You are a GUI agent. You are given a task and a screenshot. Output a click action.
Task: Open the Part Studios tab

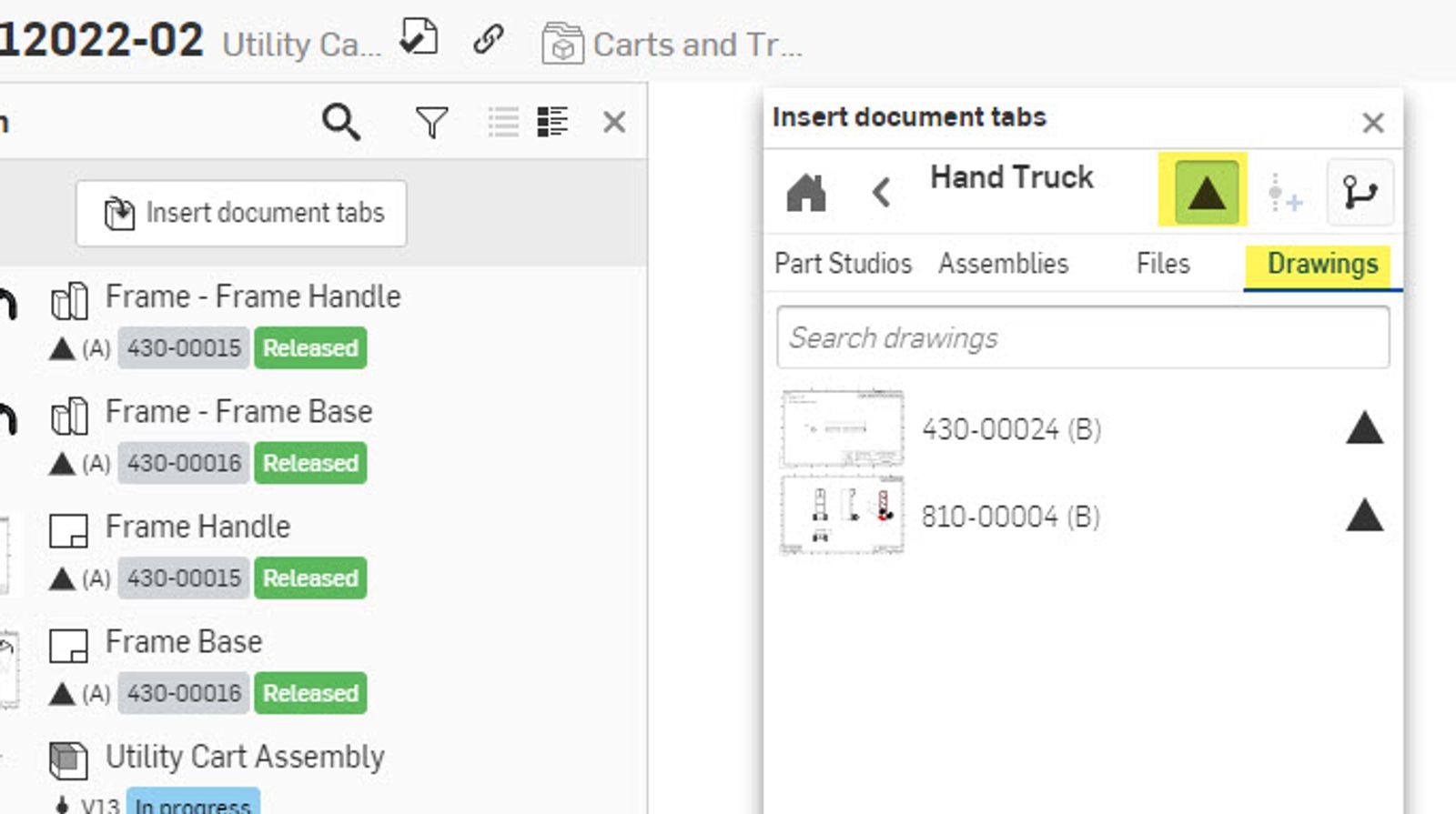tap(843, 264)
